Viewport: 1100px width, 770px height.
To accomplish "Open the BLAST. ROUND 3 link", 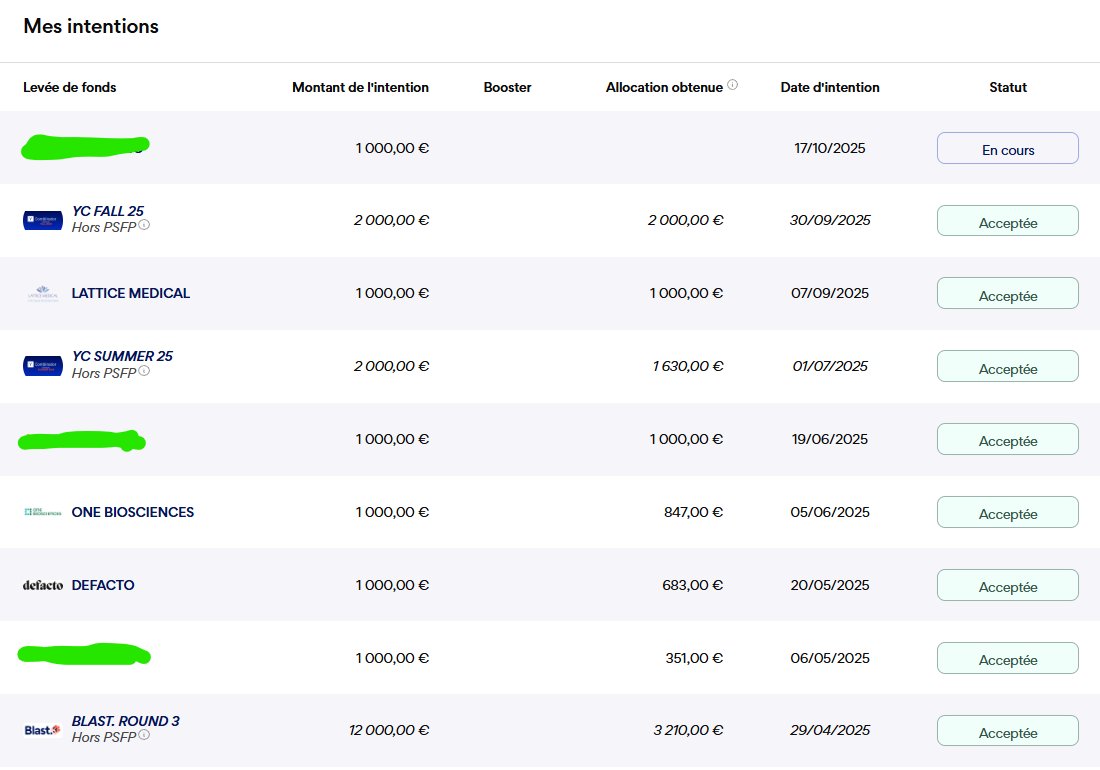I will (x=125, y=720).
